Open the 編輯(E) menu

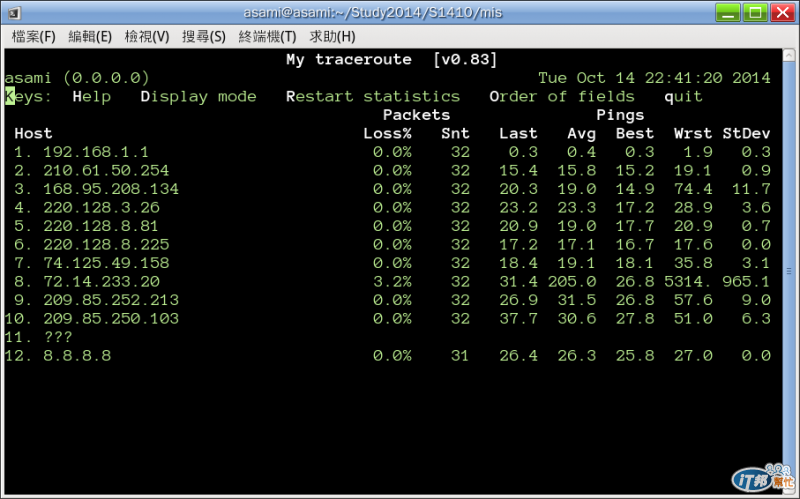[x=90, y=37]
